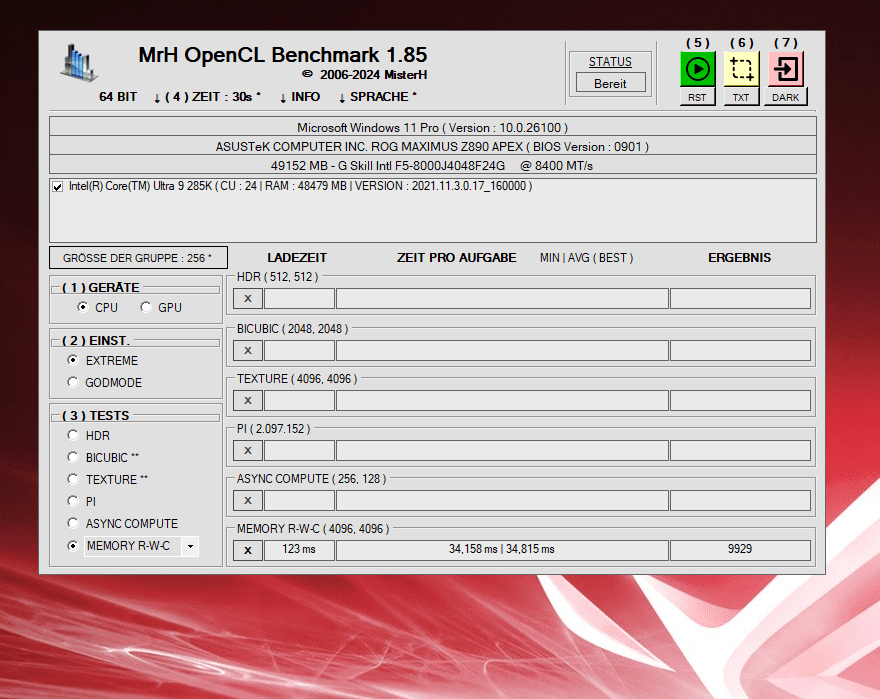Start the benchmark with green play icon
Screen dimensions: 880x699
697,69
